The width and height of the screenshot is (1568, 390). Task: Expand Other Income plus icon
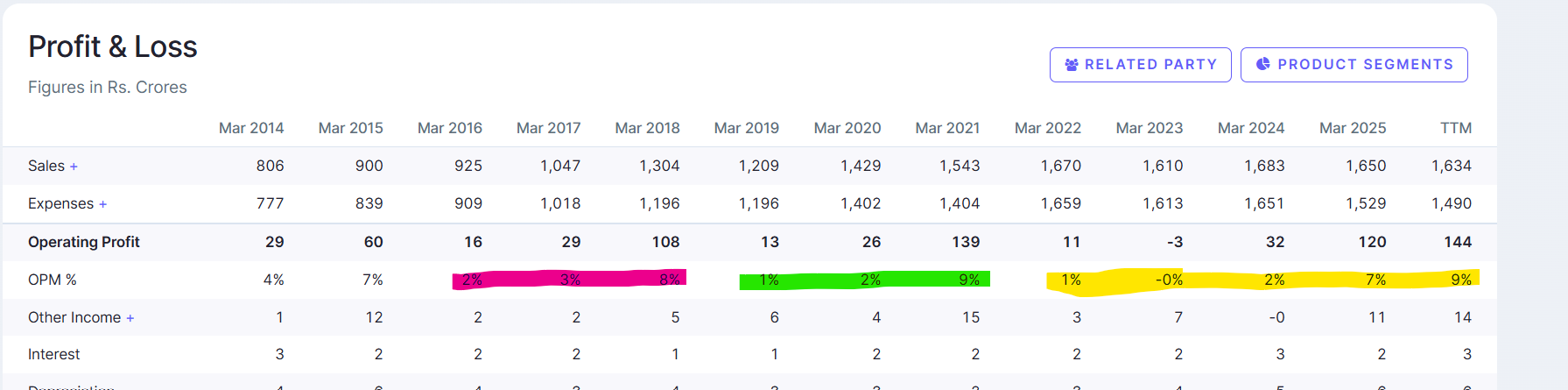tap(130, 318)
